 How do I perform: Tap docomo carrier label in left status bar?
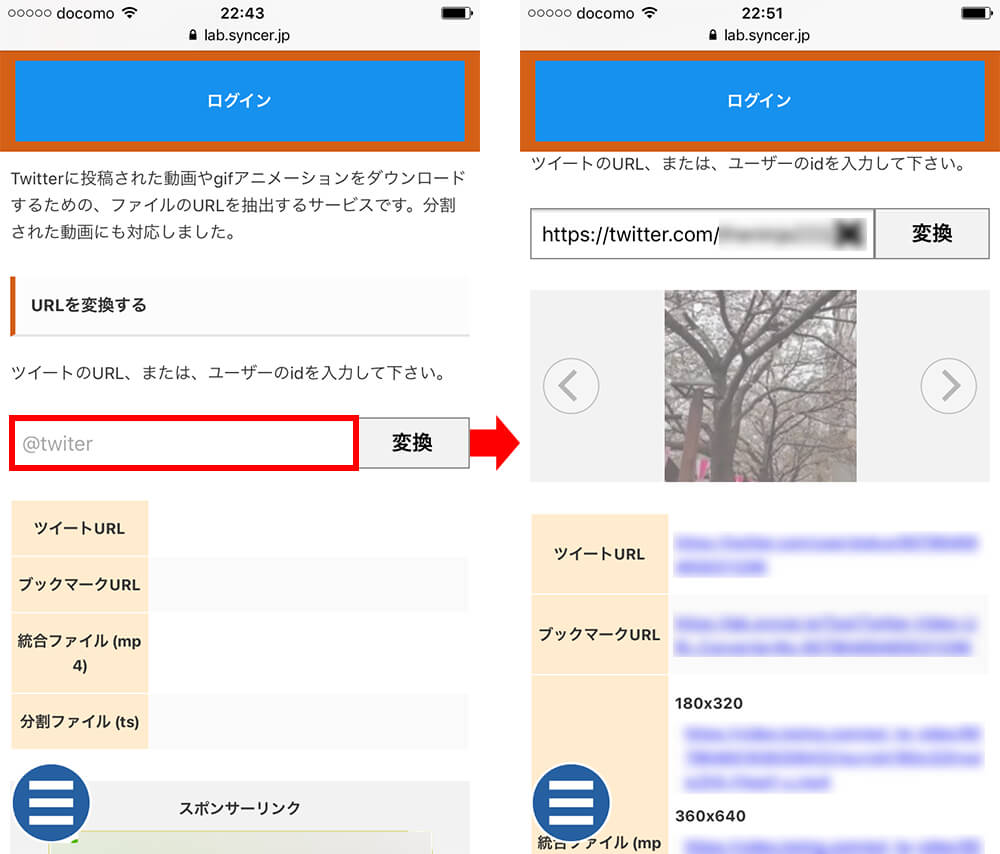tap(85, 13)
